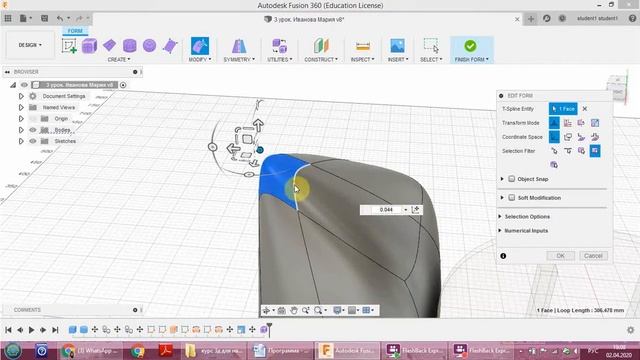The height and width of the screenshot is (360, 640).
Task: Click the Edit Form tool in Modify
Action: click(x=200, y=46)
